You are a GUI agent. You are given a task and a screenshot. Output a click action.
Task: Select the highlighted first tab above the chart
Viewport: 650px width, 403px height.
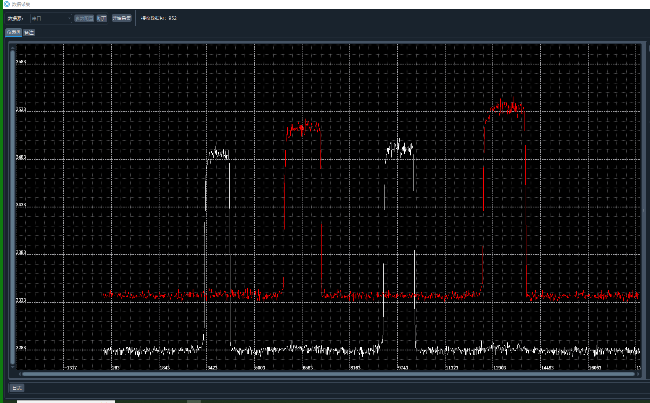[13, 32]
